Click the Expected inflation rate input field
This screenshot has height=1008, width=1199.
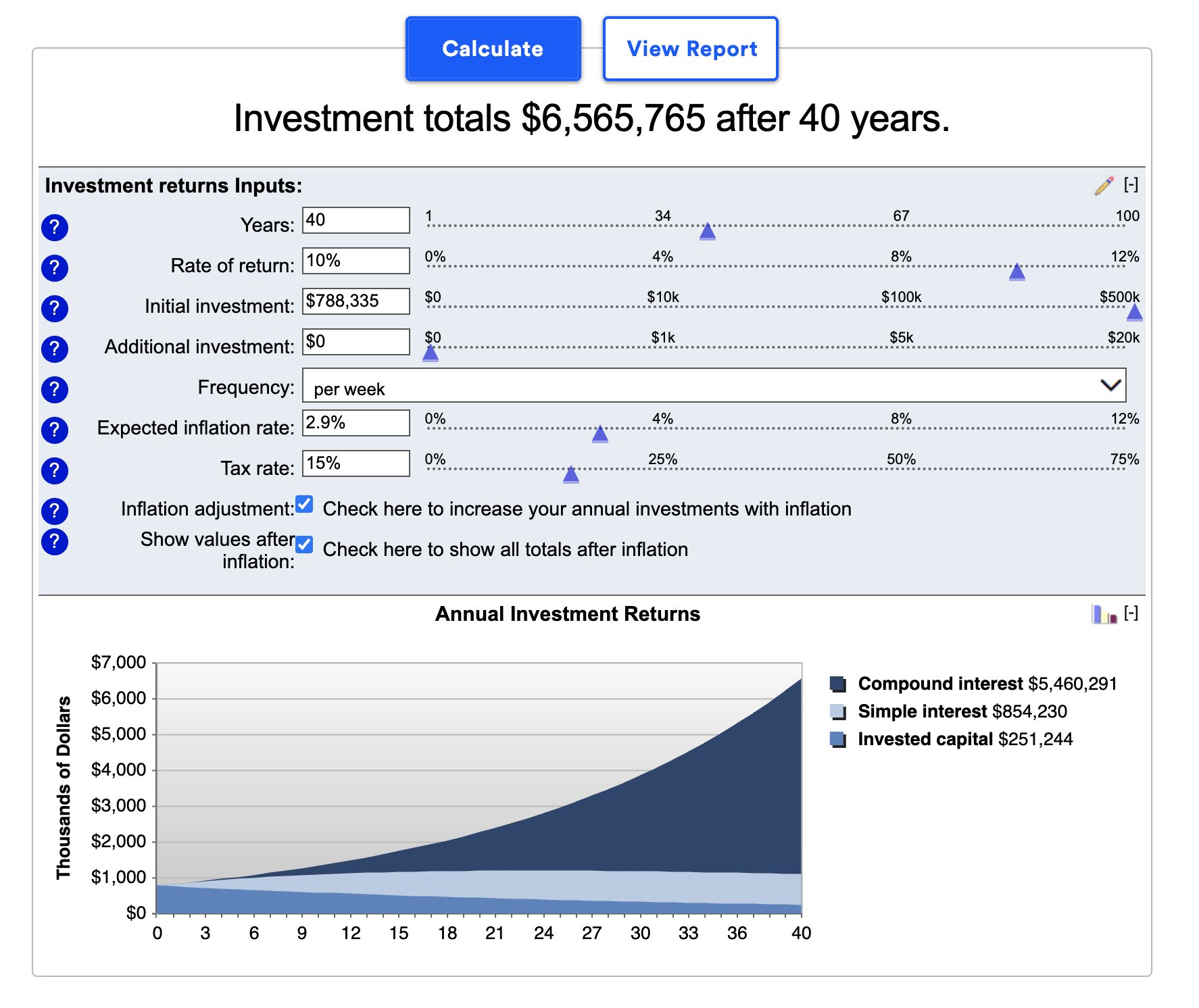coord(356,423)
